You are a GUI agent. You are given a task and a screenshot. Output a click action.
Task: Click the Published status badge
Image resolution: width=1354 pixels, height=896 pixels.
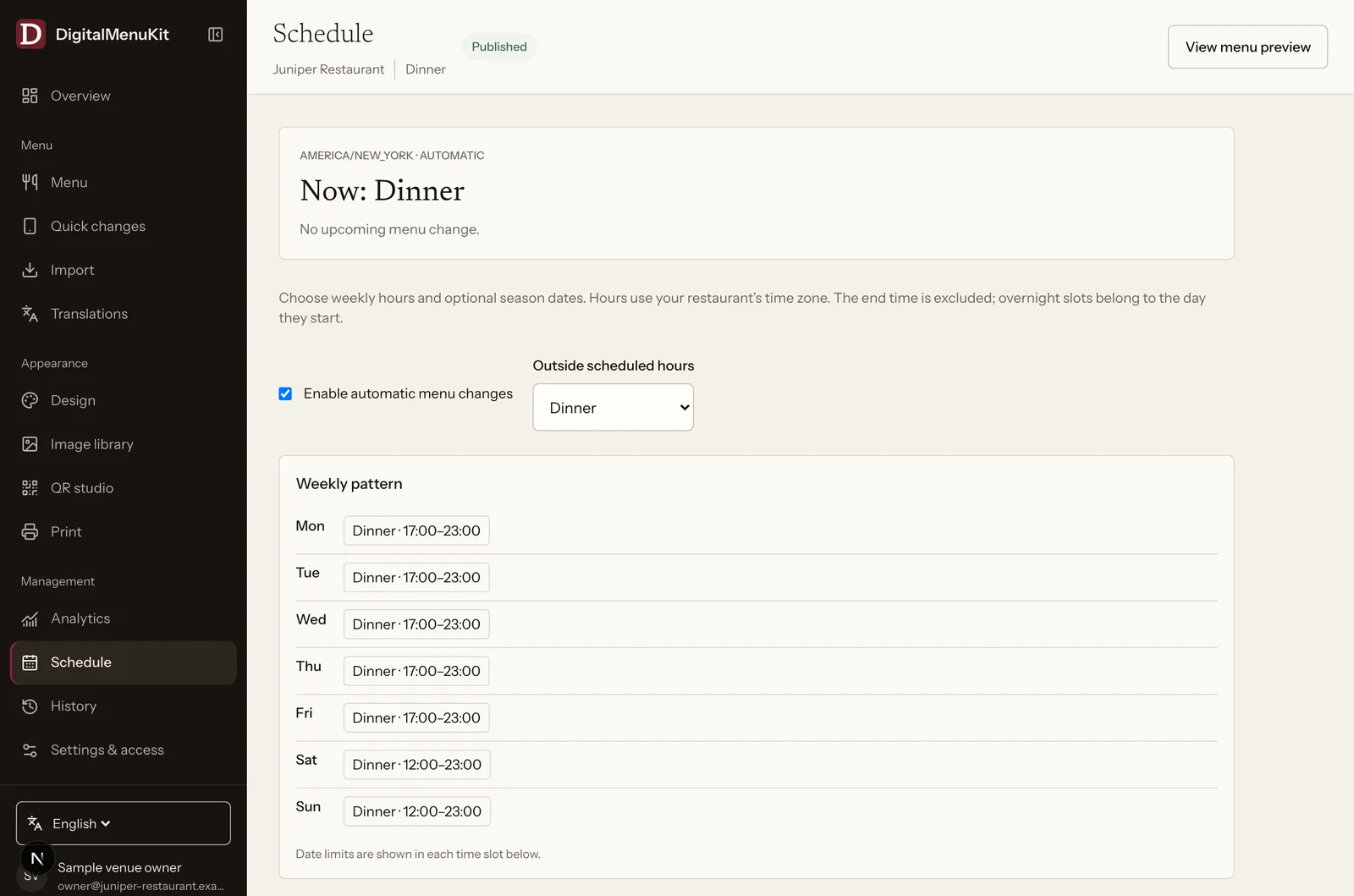(499, 47)
